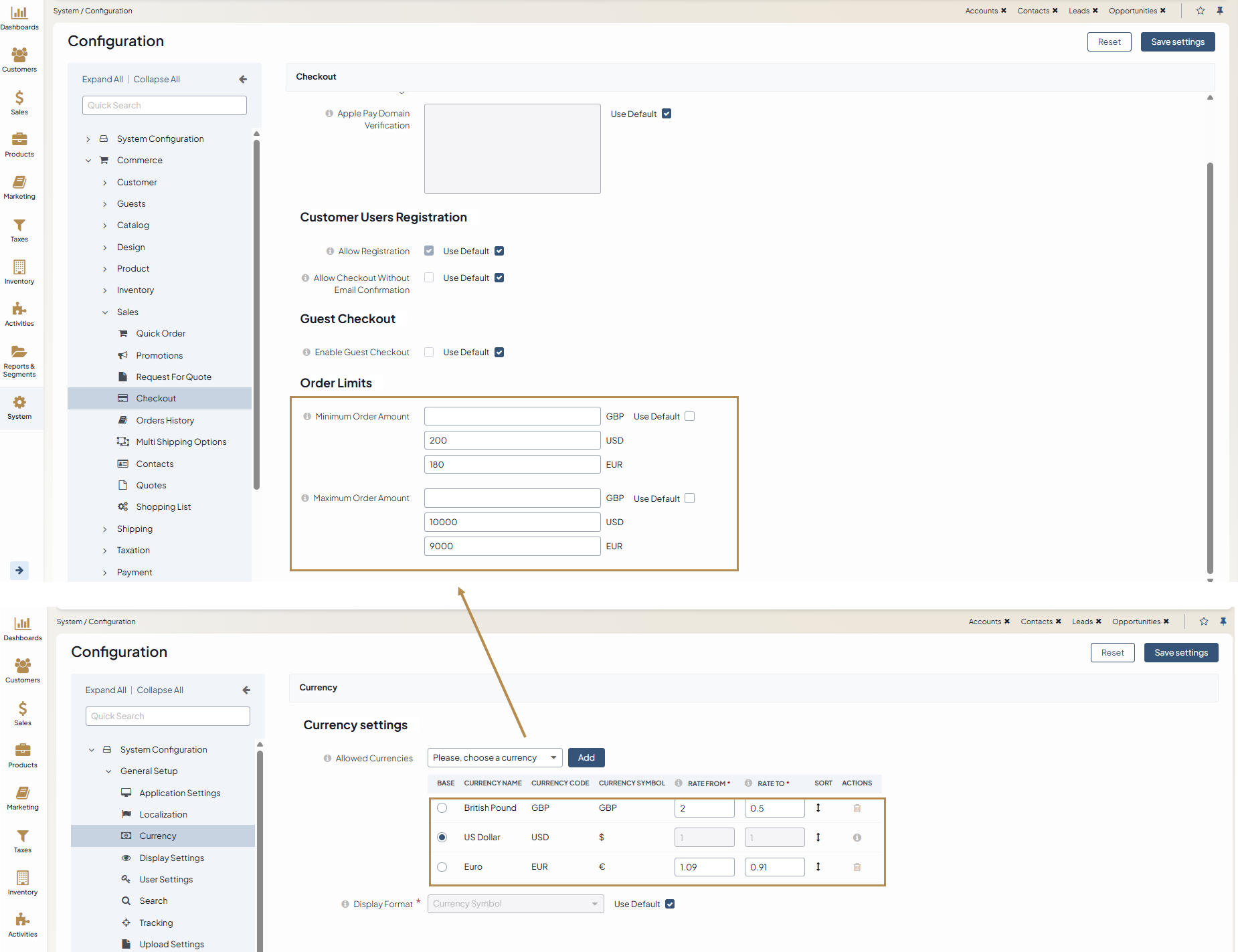Select Euro as base currency
Viewport: 1238px width, 952px height.
pyautogui.click(x=442, y=867)
